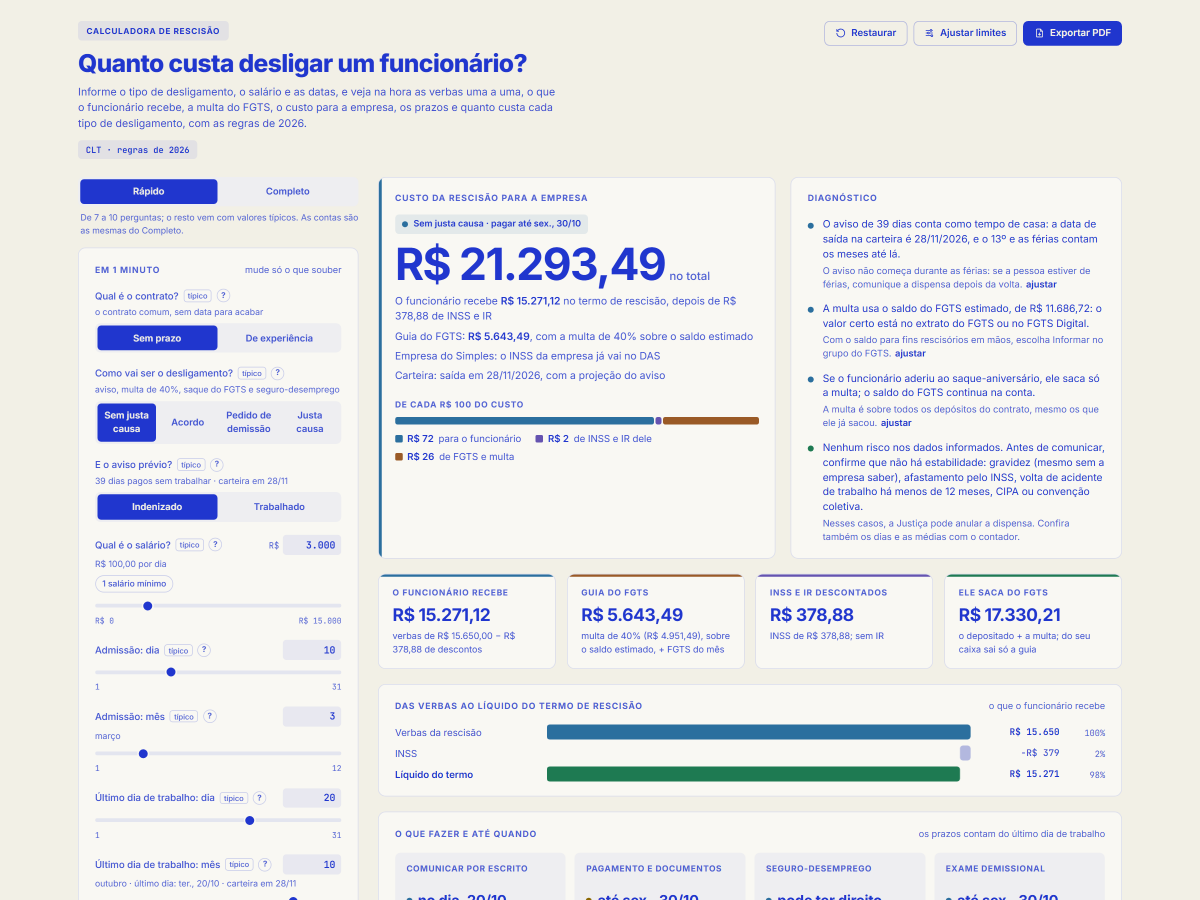
Task: Focus 'Último dia de trabalho: mês' input showing 10
Action: pos(312,864)
